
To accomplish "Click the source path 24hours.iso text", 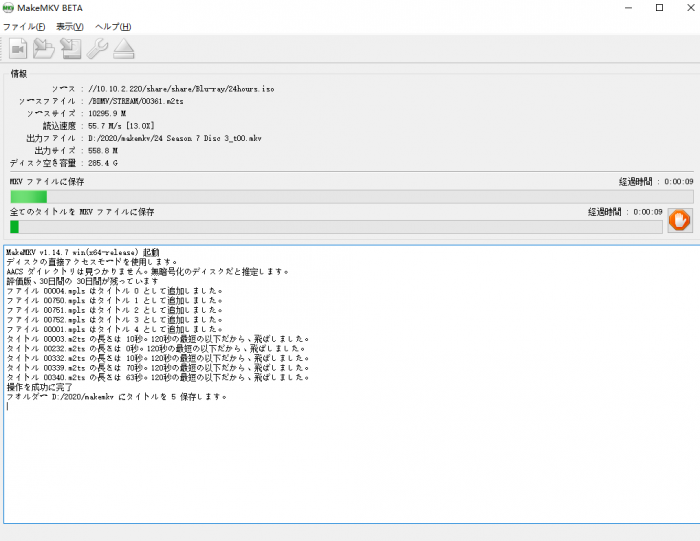I will point(181,89).
